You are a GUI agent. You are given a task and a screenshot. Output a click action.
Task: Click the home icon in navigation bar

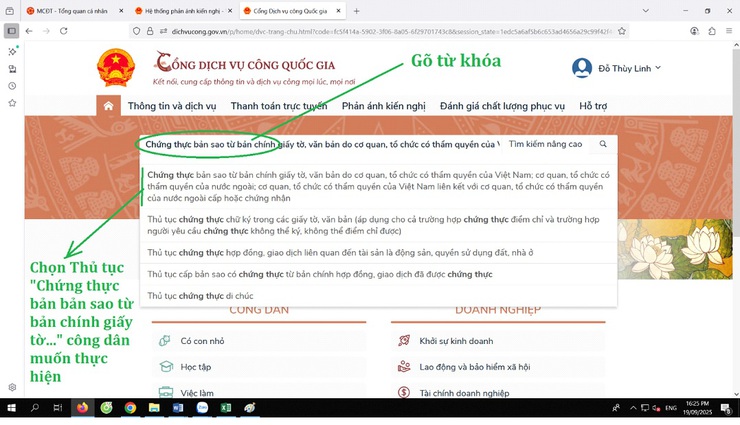[x=109, y=106]
